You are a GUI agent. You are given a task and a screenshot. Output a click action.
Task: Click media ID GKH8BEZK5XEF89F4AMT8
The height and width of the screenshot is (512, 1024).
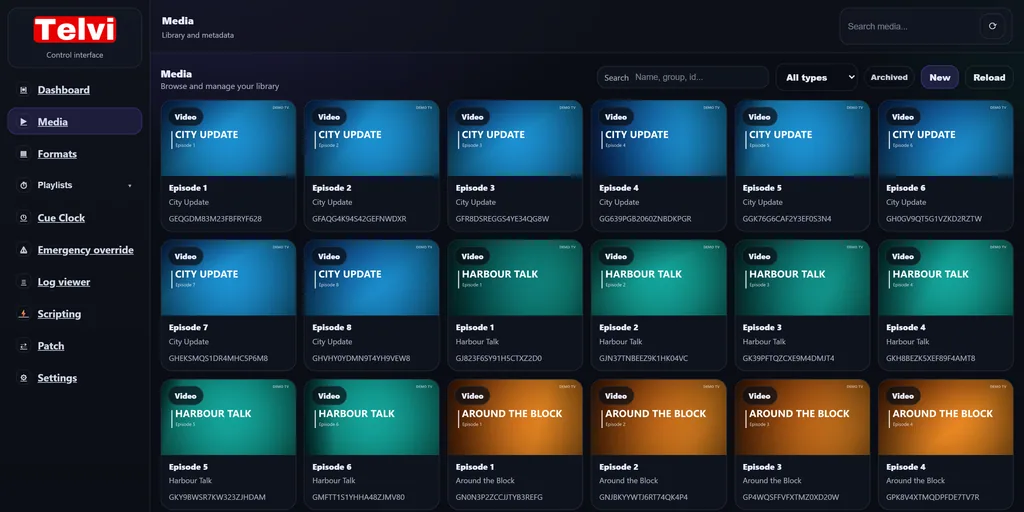tap(931, 359)
